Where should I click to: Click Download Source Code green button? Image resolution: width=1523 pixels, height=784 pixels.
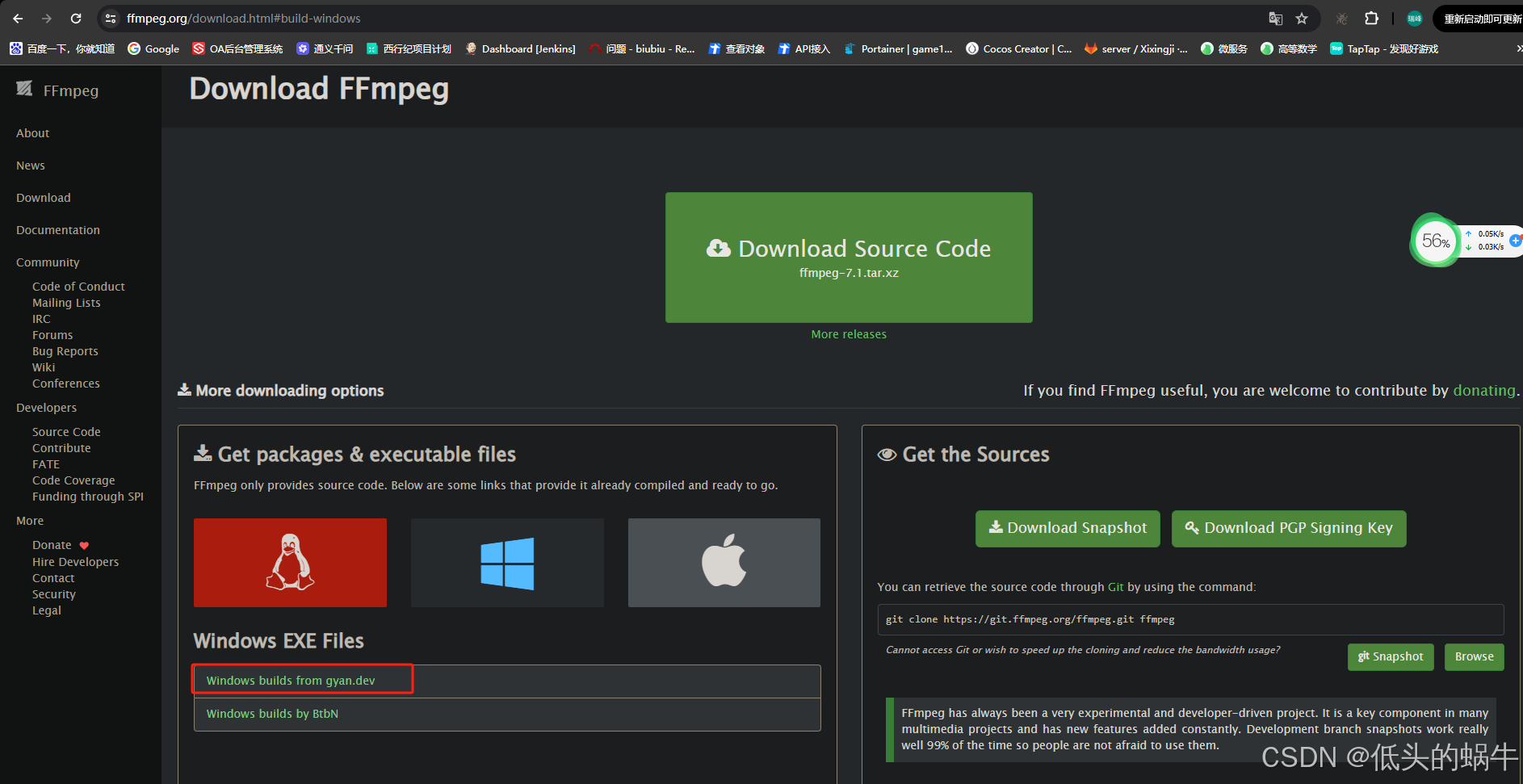pos(849,258)
